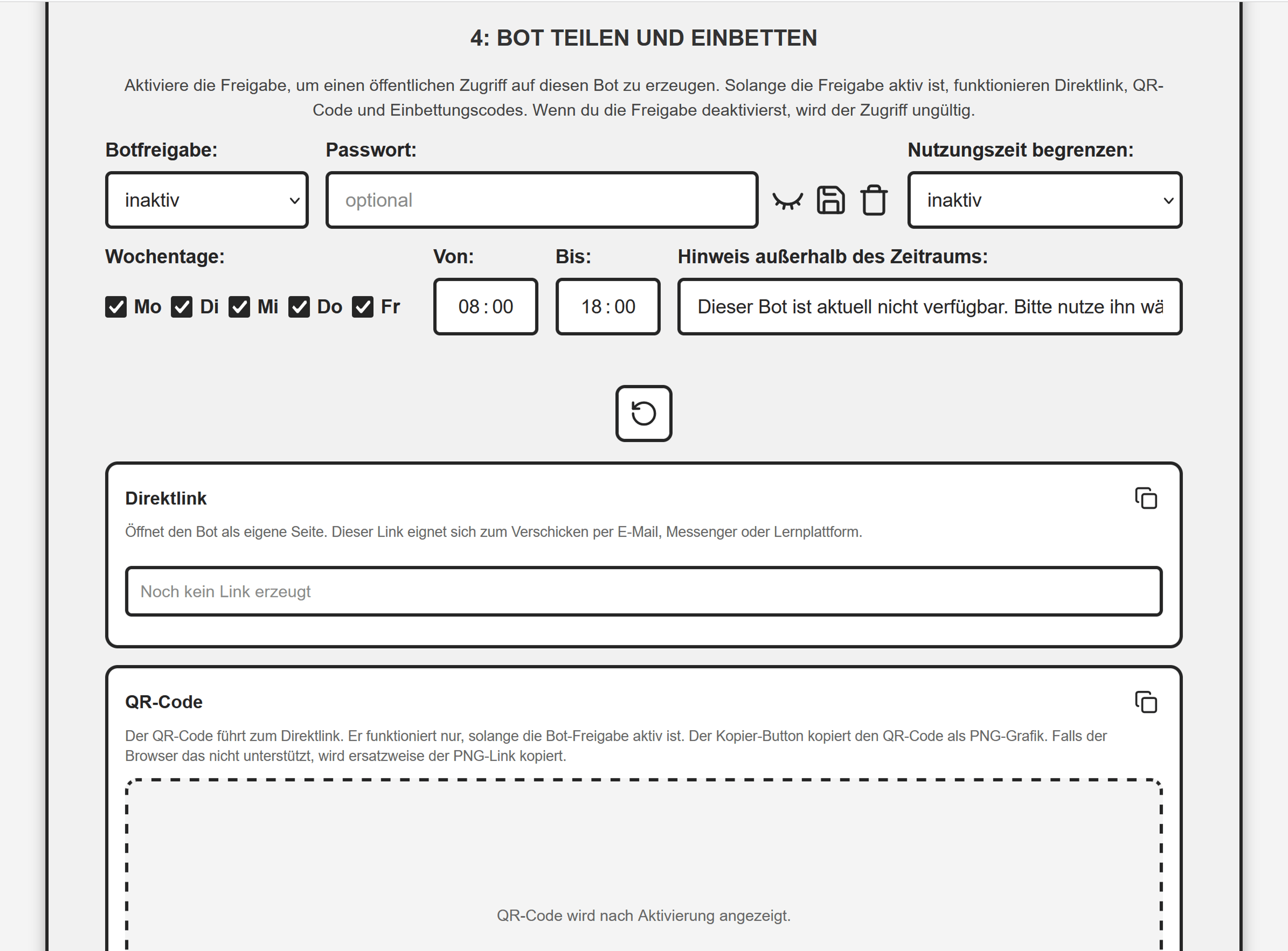Click the 'Wochentage:' label

pos(165,256)
